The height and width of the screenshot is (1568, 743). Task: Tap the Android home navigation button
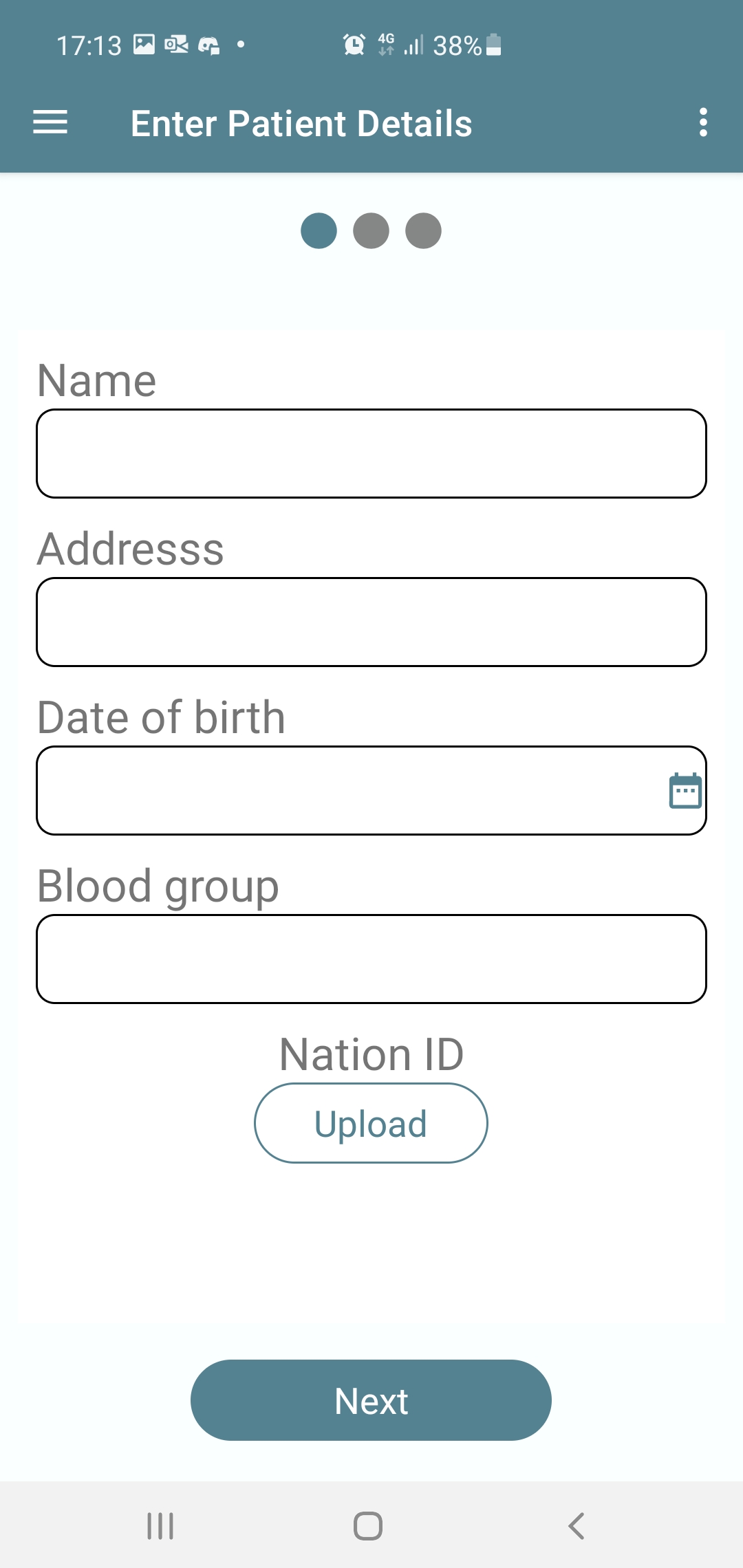(368, 1525)
